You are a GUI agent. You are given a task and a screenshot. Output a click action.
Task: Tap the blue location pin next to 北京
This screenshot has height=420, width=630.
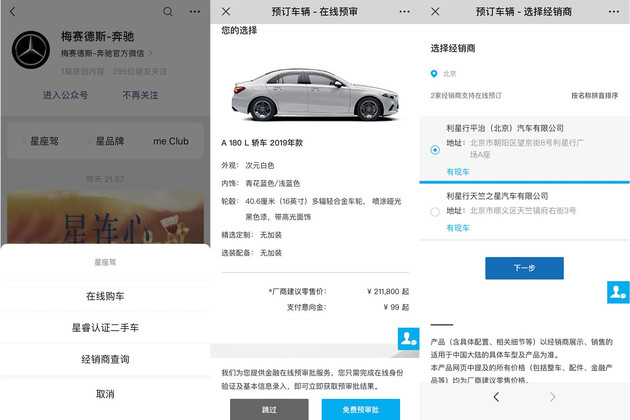point(434,74)
